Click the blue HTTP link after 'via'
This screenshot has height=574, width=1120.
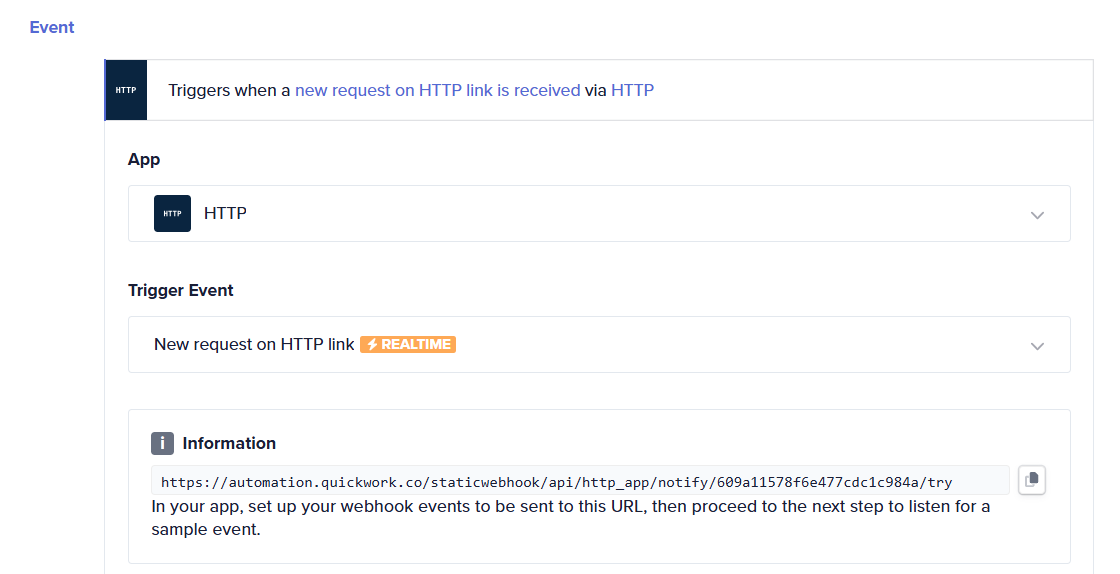(632, 90)
